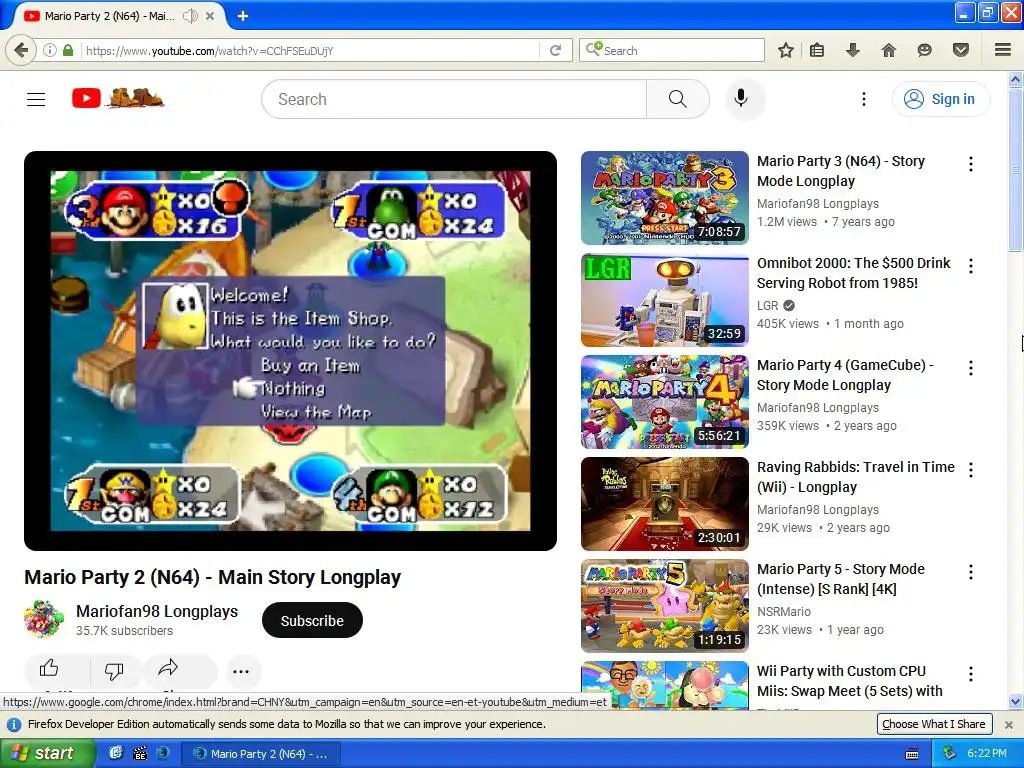The width and height of the screenshot is (1024, 768).
Task: Open options menu for Mario Party 5 video
Action: tap(971, 572)
